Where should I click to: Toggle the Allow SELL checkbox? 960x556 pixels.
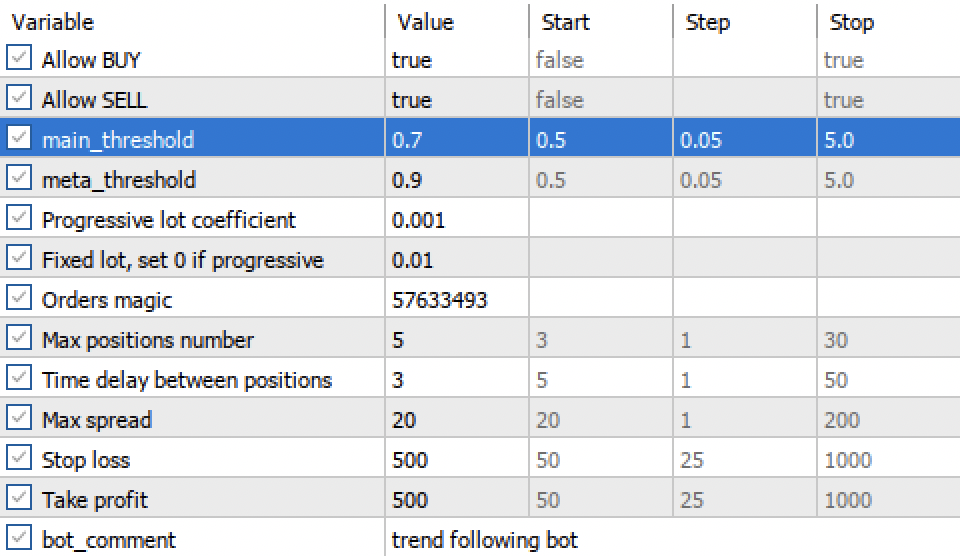pyautogui.click(x=19, y=98)
